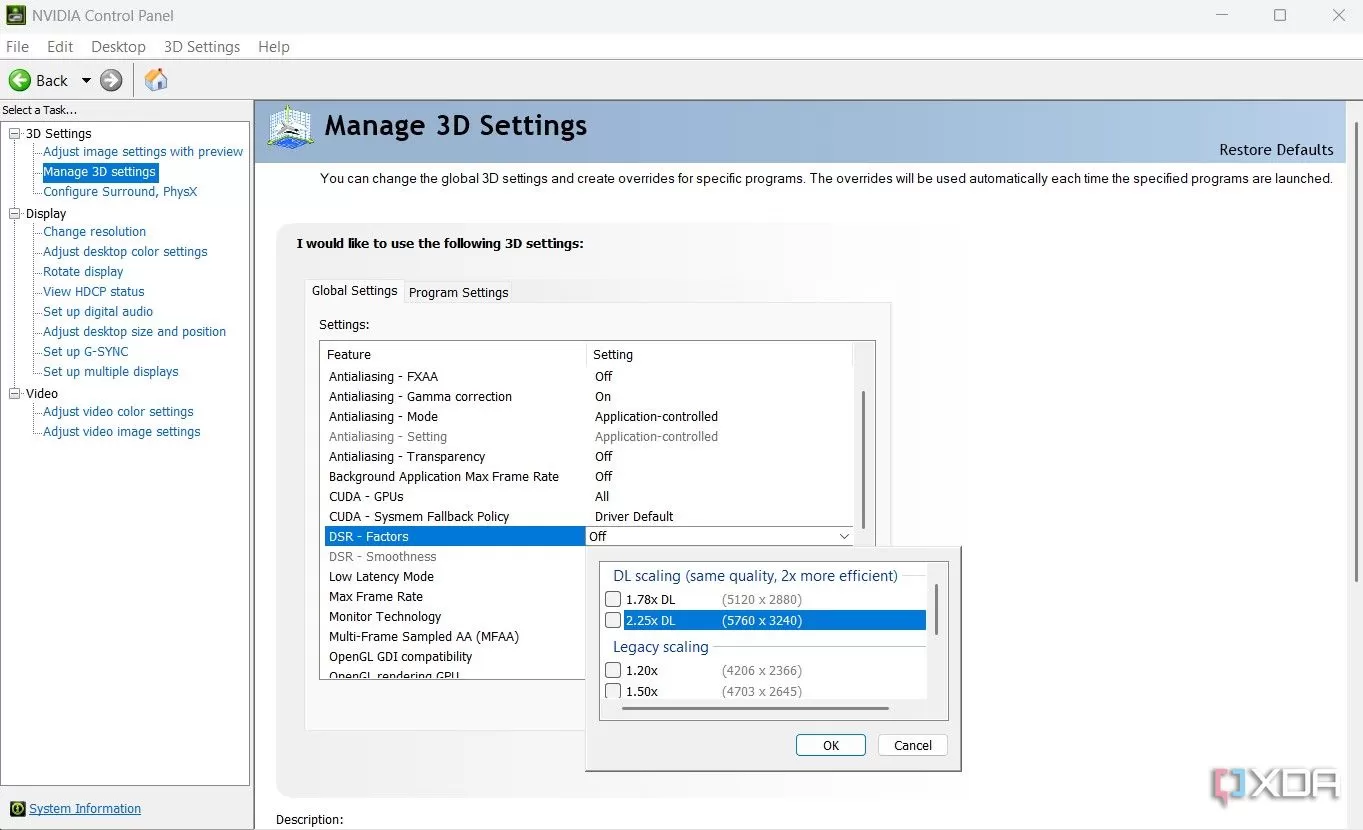
Task: Open the Back history dropdown arrow
Action: [86, 80]
